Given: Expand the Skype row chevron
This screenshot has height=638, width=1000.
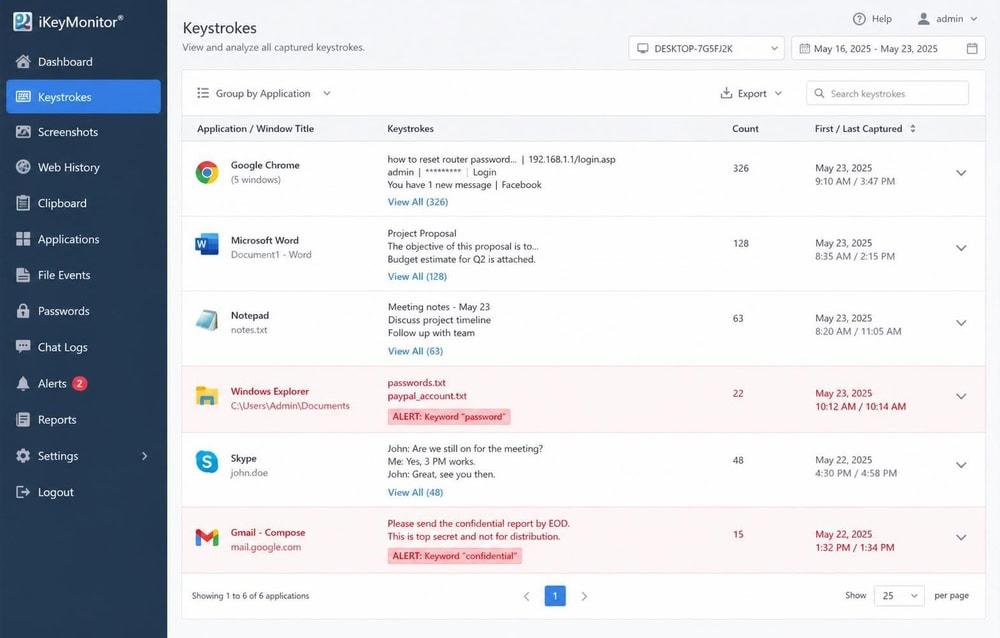Looking at the screenshot, I should click(x=961, y=465).
